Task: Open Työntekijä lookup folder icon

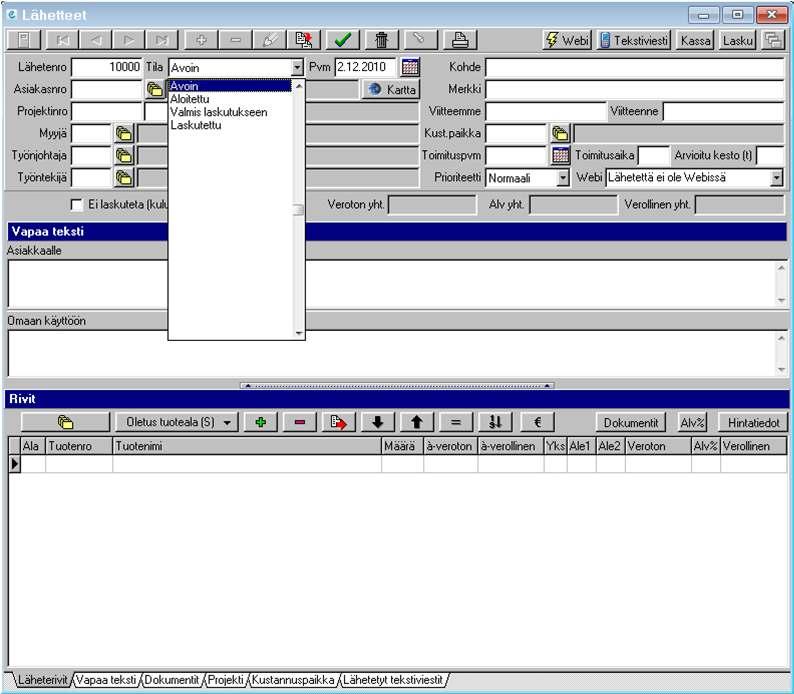Action: point(124,178)
